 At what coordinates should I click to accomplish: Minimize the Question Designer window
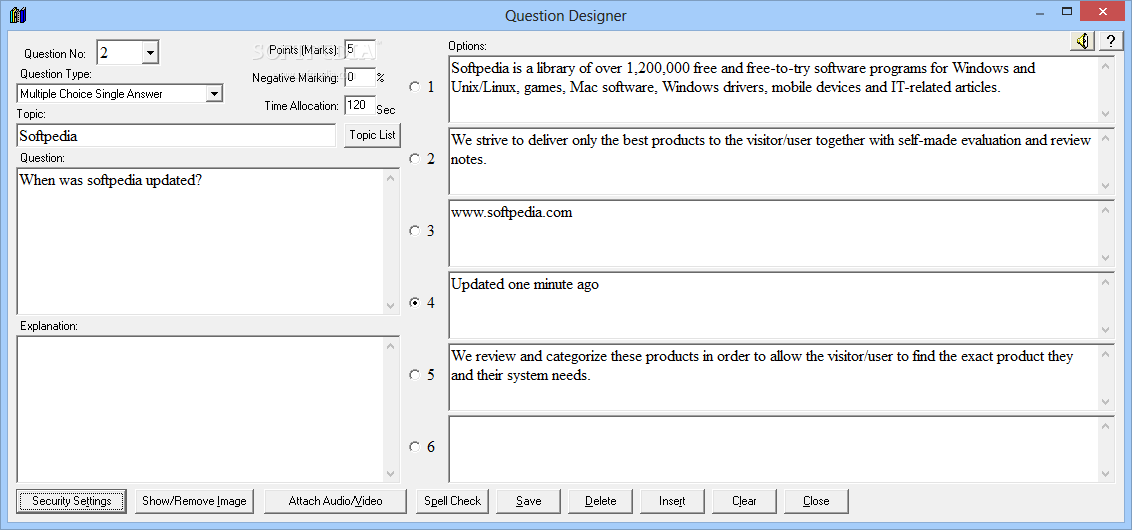(1040, 14)
